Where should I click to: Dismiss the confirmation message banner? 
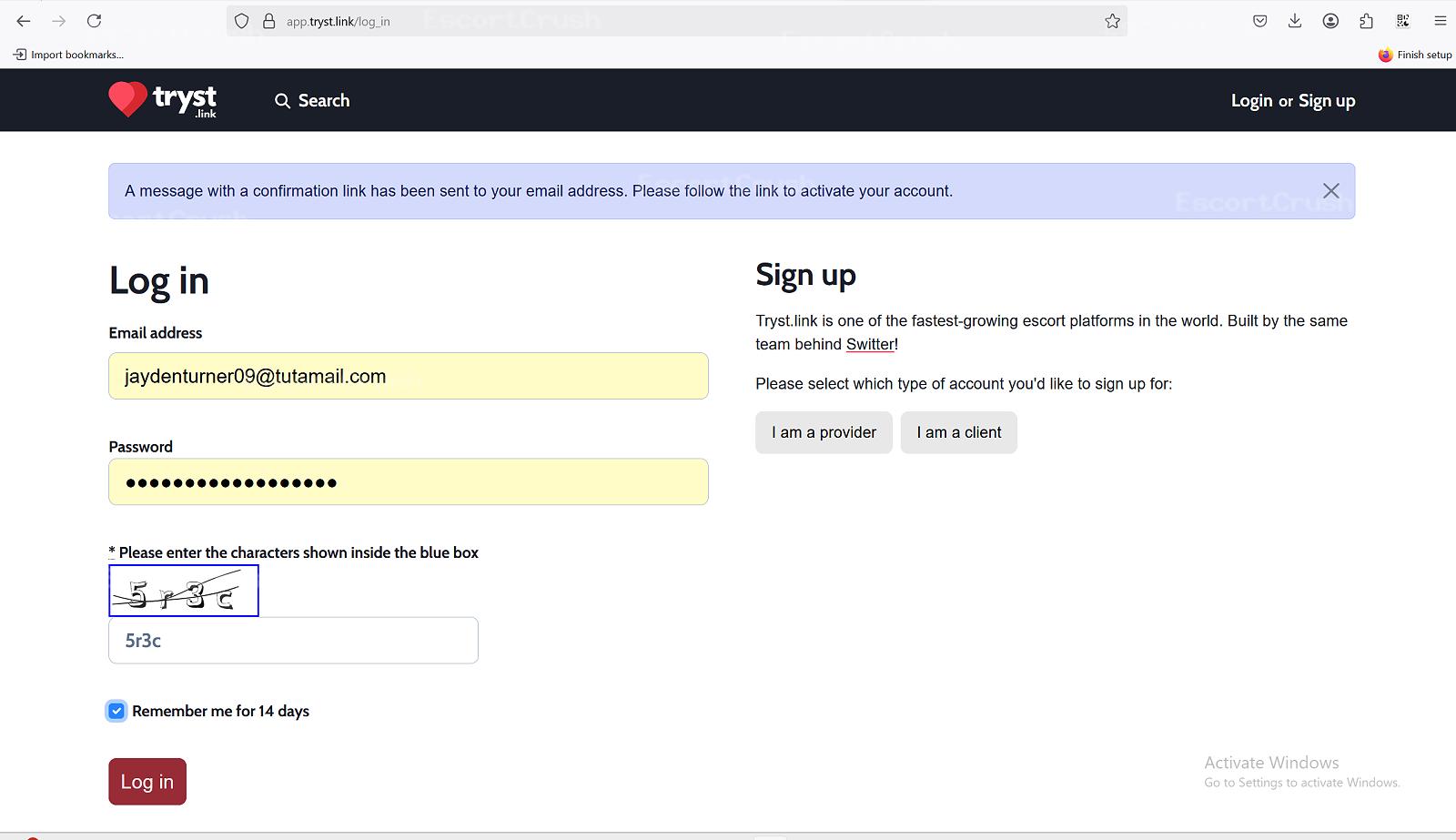click(1330, 190)
